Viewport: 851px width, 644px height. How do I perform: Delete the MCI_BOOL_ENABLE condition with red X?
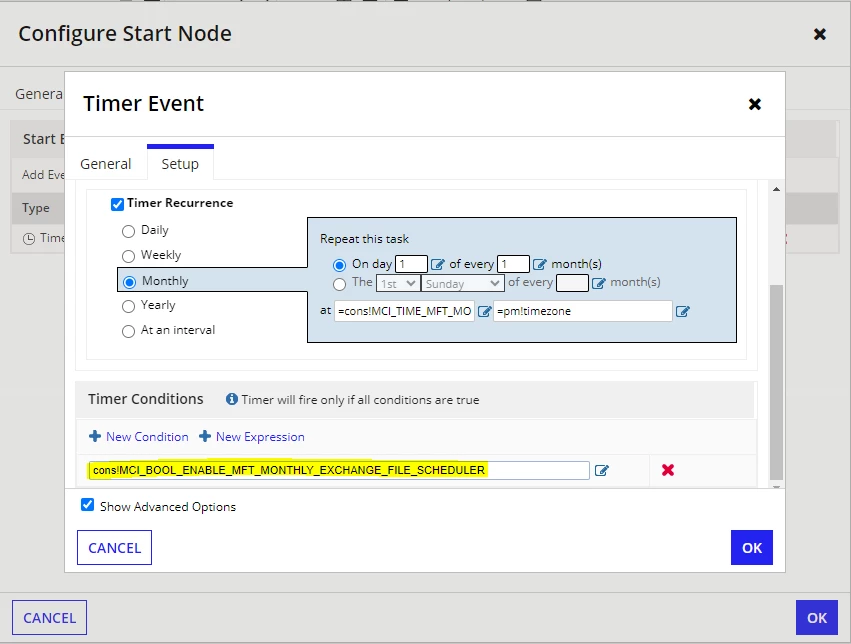tap(668, 470)
